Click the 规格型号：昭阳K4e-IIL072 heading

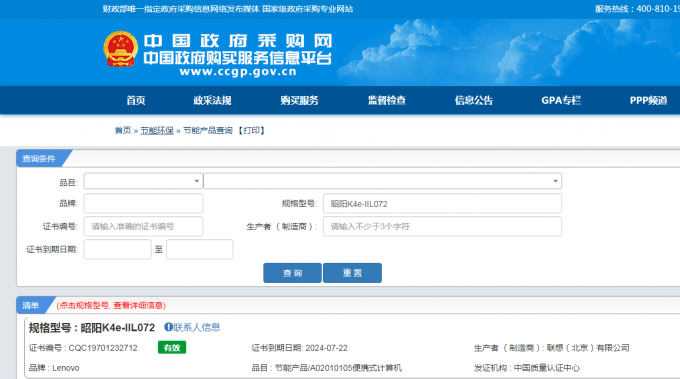pyautogui.click(x=92, y=327)
